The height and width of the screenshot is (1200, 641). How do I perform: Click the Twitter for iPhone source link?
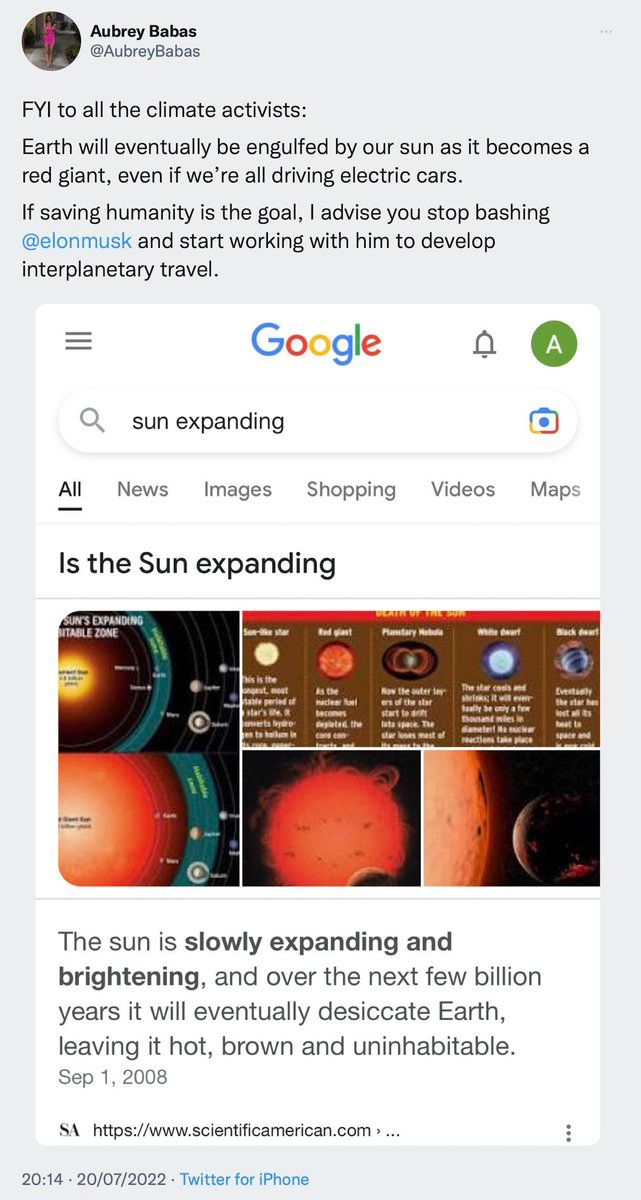(244, 1179)
